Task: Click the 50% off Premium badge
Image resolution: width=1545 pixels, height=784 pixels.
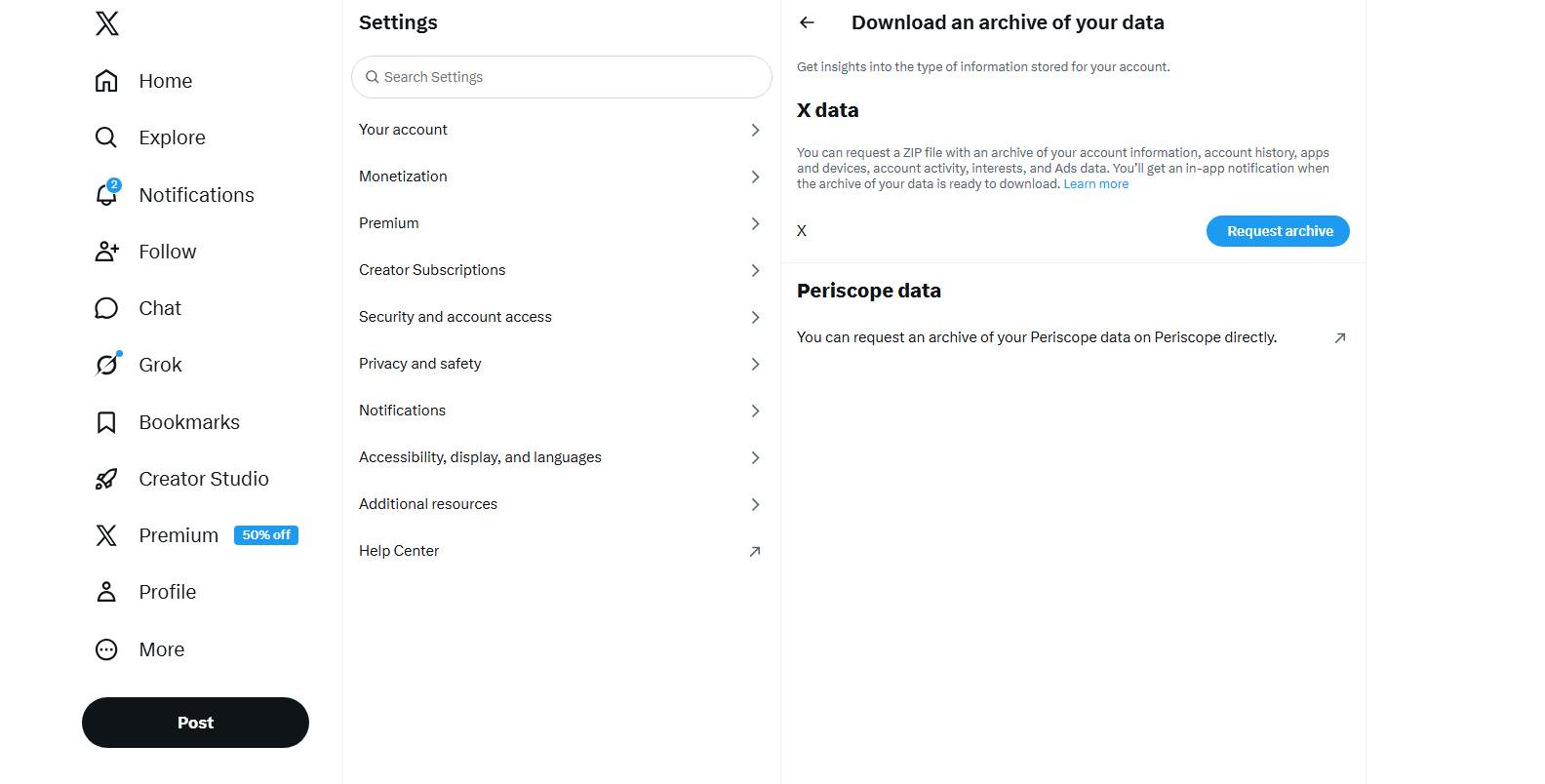Action: [266, 535]
